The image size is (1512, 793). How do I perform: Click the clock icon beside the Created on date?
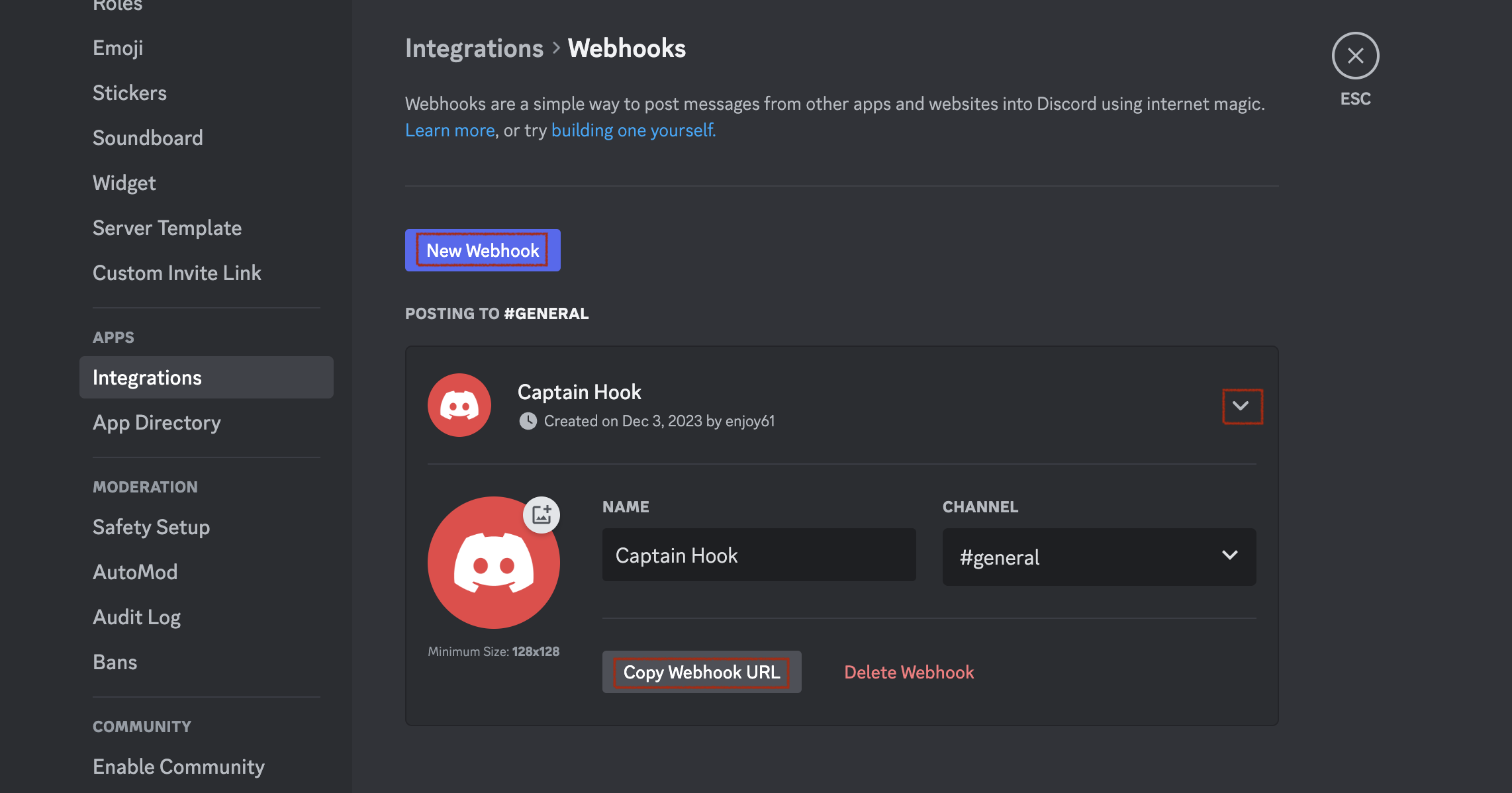(x=528, y=421)
